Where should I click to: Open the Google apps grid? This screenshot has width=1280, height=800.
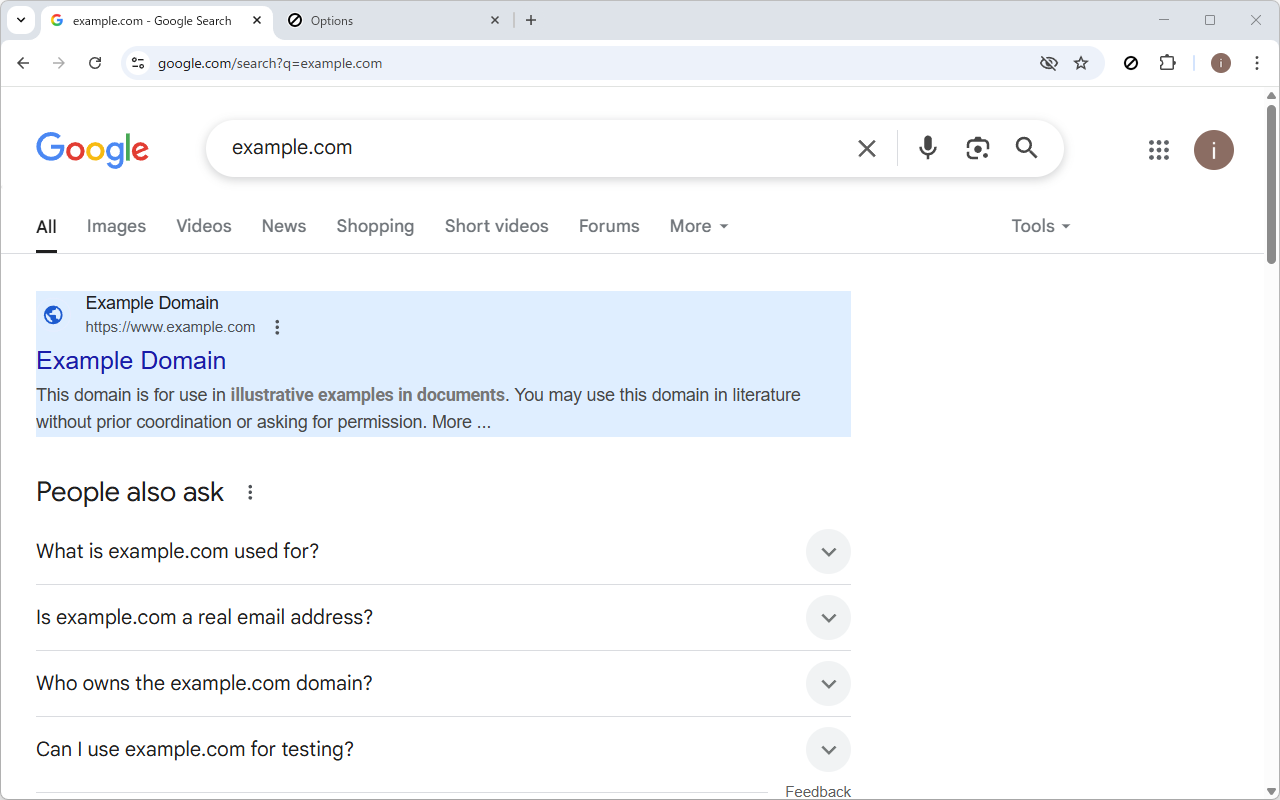[x=1158, y=150]
